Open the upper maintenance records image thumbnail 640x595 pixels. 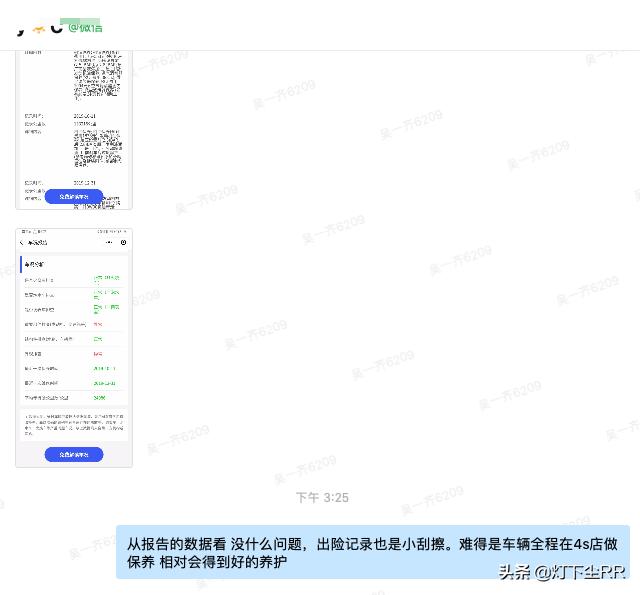point(74,130)
